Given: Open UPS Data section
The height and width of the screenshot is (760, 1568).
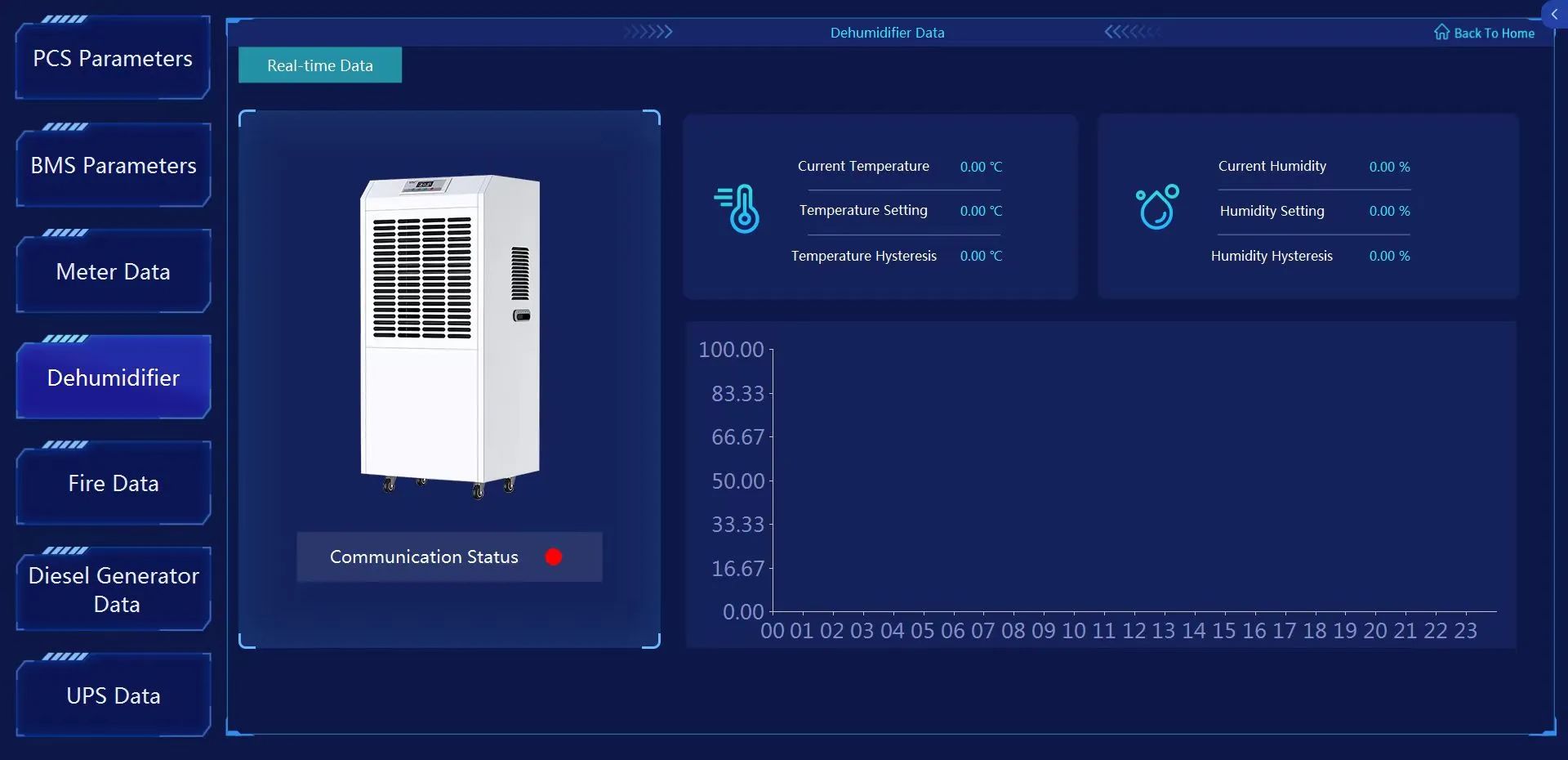Looking at the screenshot, I should pos(113,695).
